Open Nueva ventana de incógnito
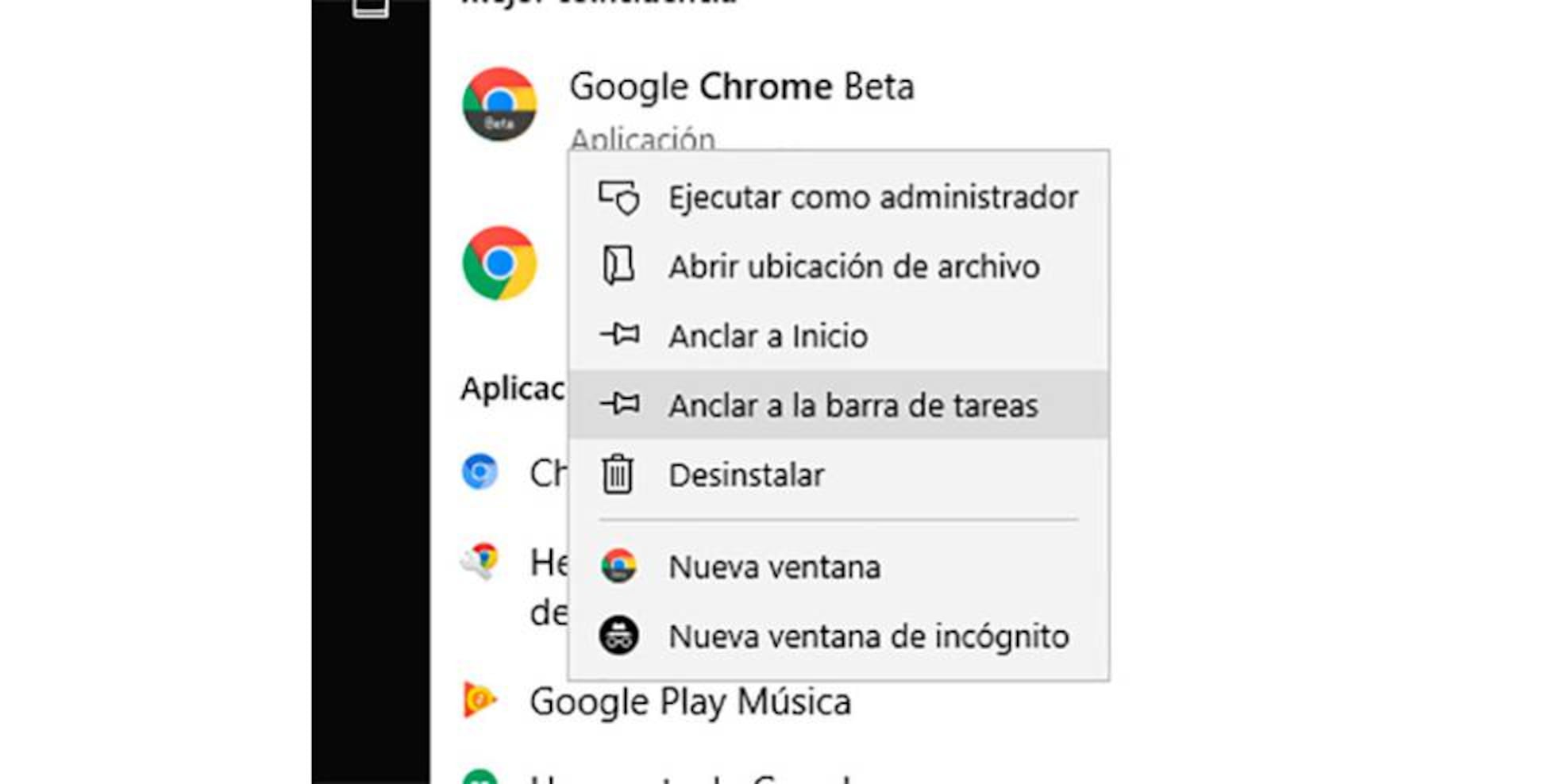This screenshot has height=784, width=1556. (x=869, y=636)
